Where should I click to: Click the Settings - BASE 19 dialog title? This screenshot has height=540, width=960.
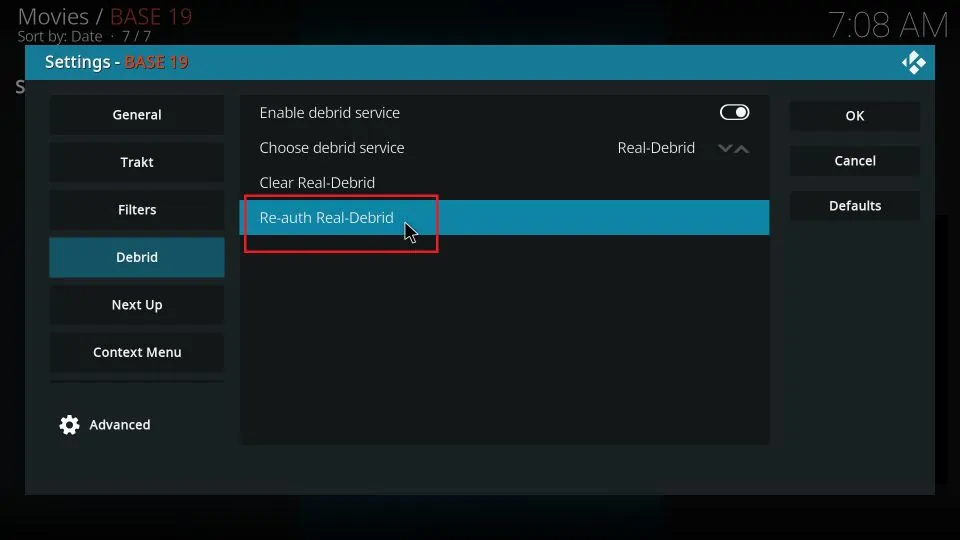(116, 62)
